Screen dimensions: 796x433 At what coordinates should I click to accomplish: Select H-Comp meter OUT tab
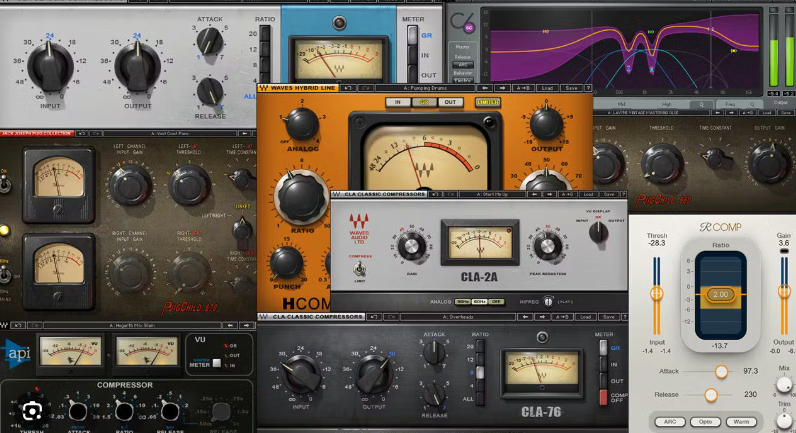click(x=450, y=103)
